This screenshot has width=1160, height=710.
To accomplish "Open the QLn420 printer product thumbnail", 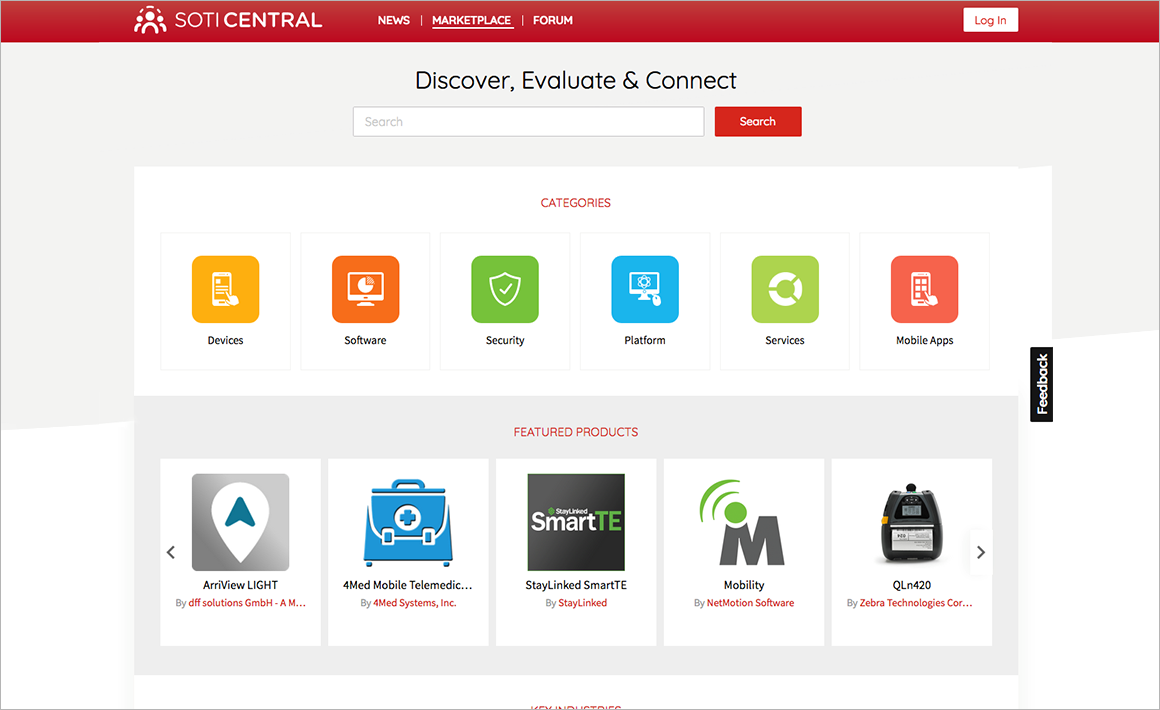I will tap(912, 524).
